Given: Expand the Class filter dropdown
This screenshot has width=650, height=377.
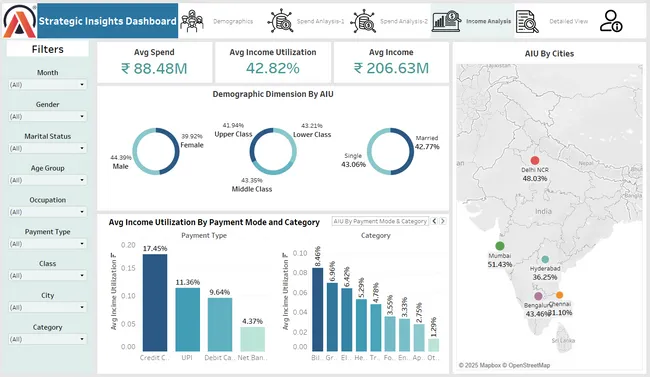Looking at the screenshot, I should [x=48, y=276].
